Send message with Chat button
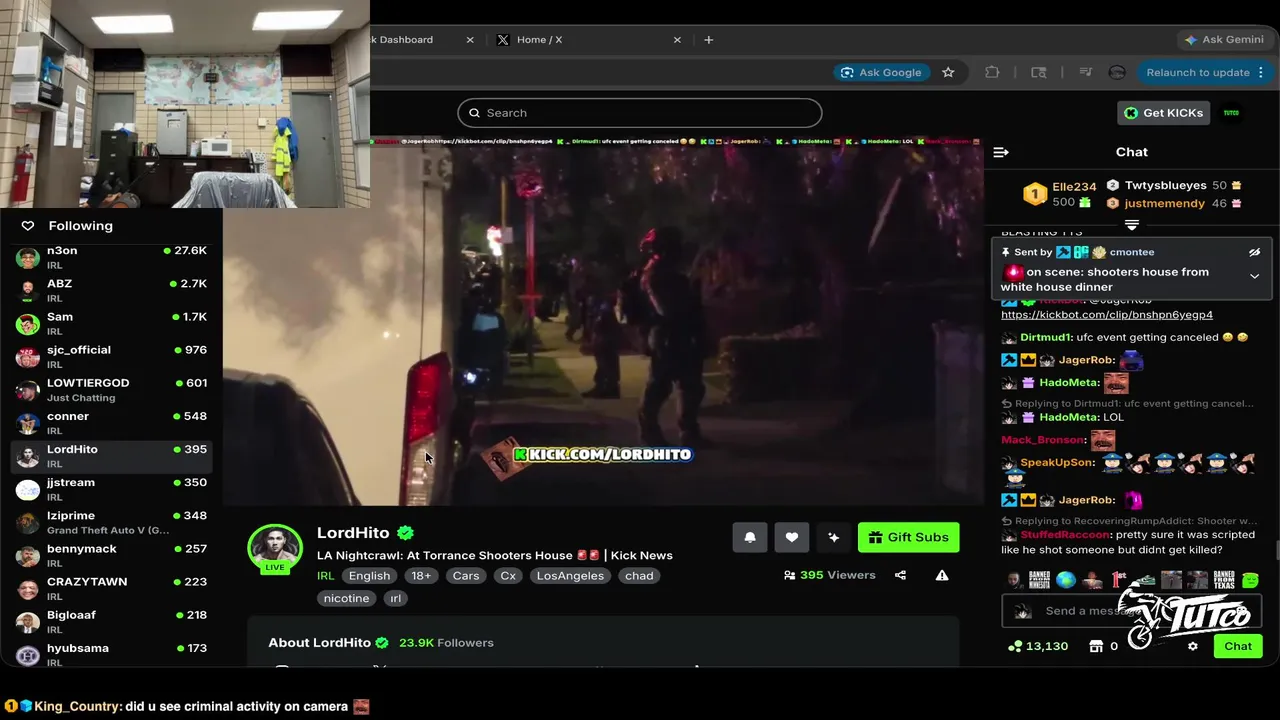Screen dimensions: 1280x720 1238,646
